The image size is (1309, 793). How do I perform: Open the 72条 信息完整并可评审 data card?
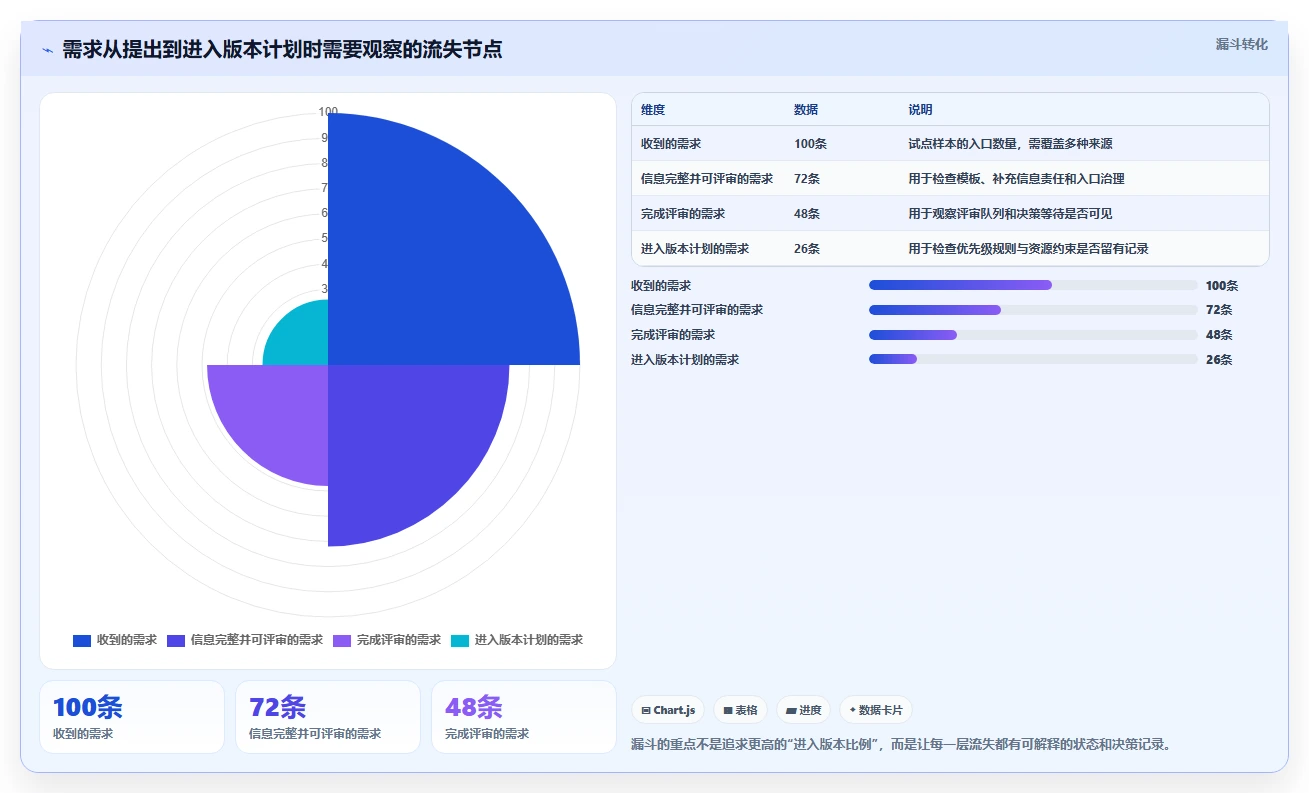coord(328,717)
